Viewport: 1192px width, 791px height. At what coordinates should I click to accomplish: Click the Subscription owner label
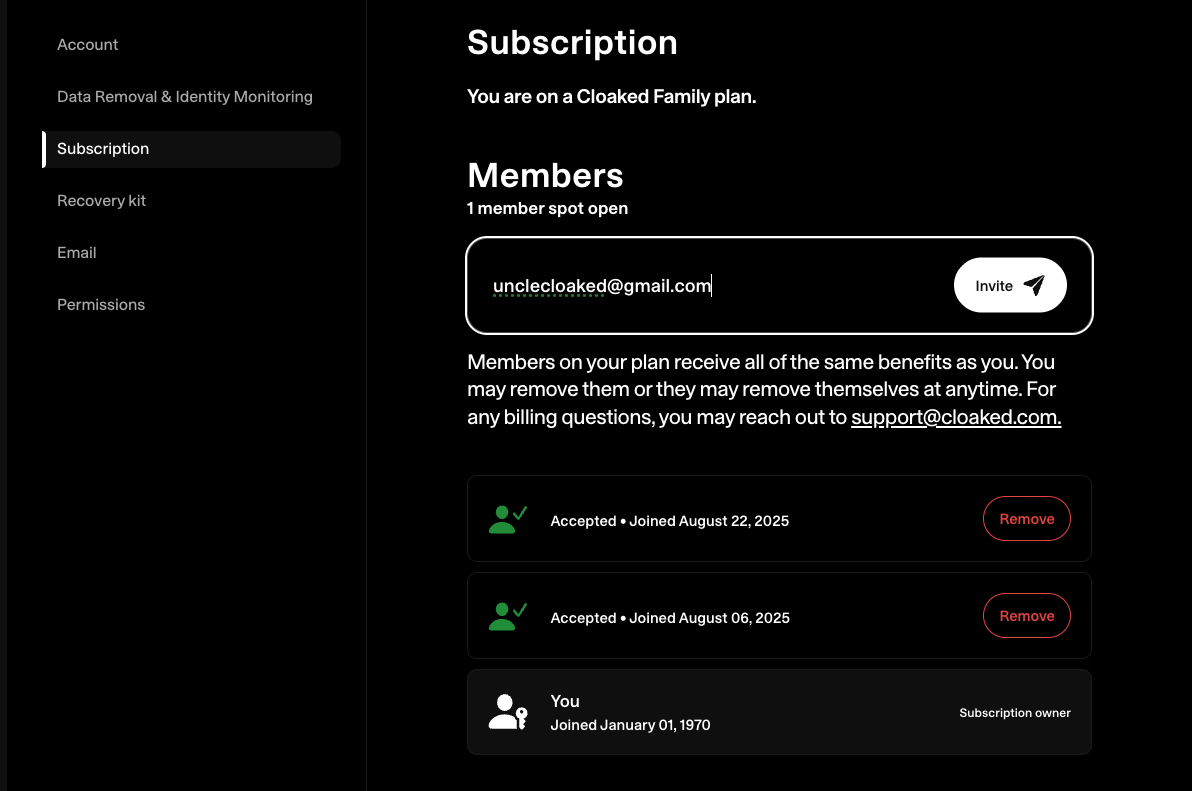pyautogui.click(x=1014, y=713)
